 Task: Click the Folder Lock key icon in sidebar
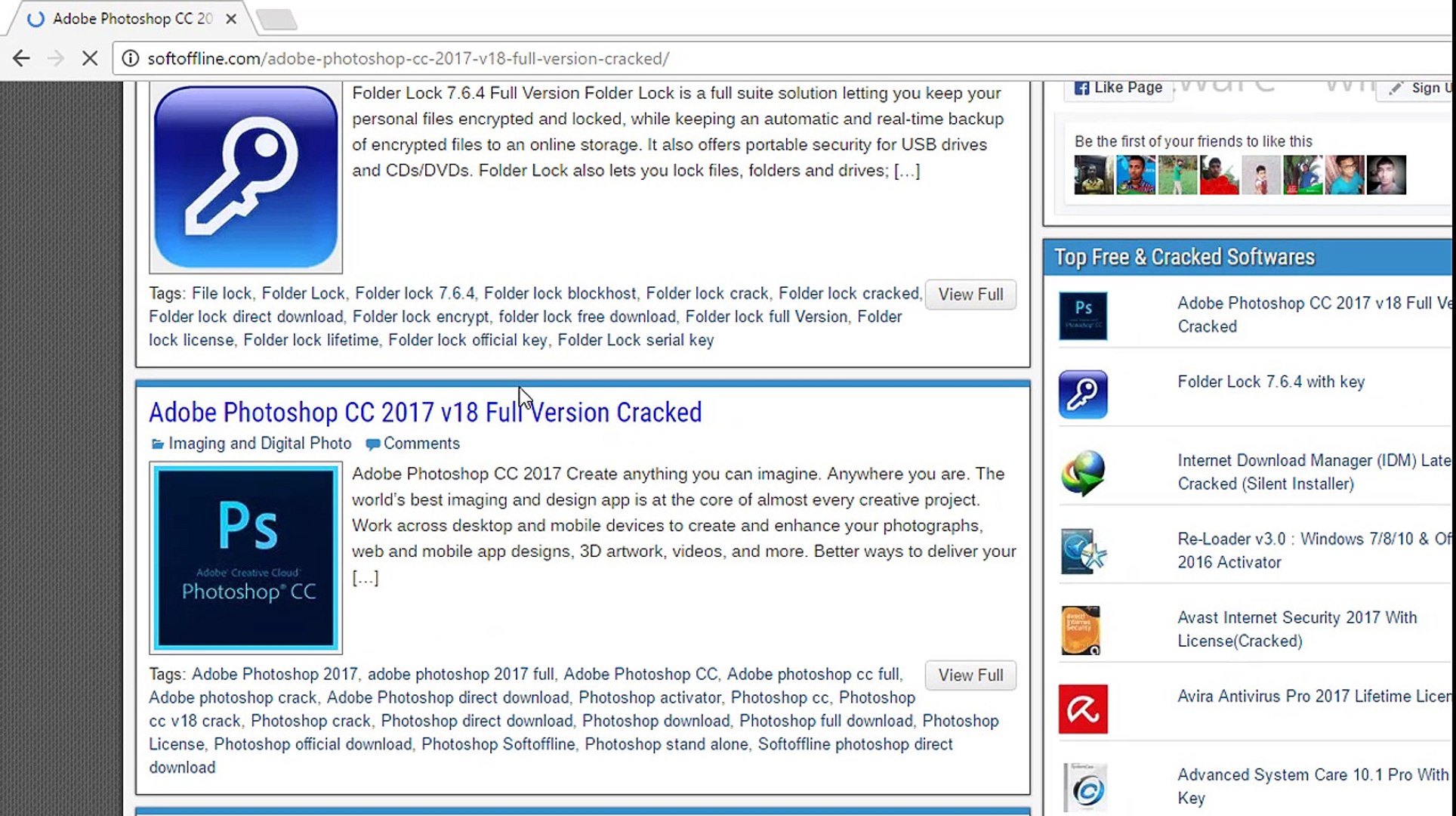click(1082, 394)
